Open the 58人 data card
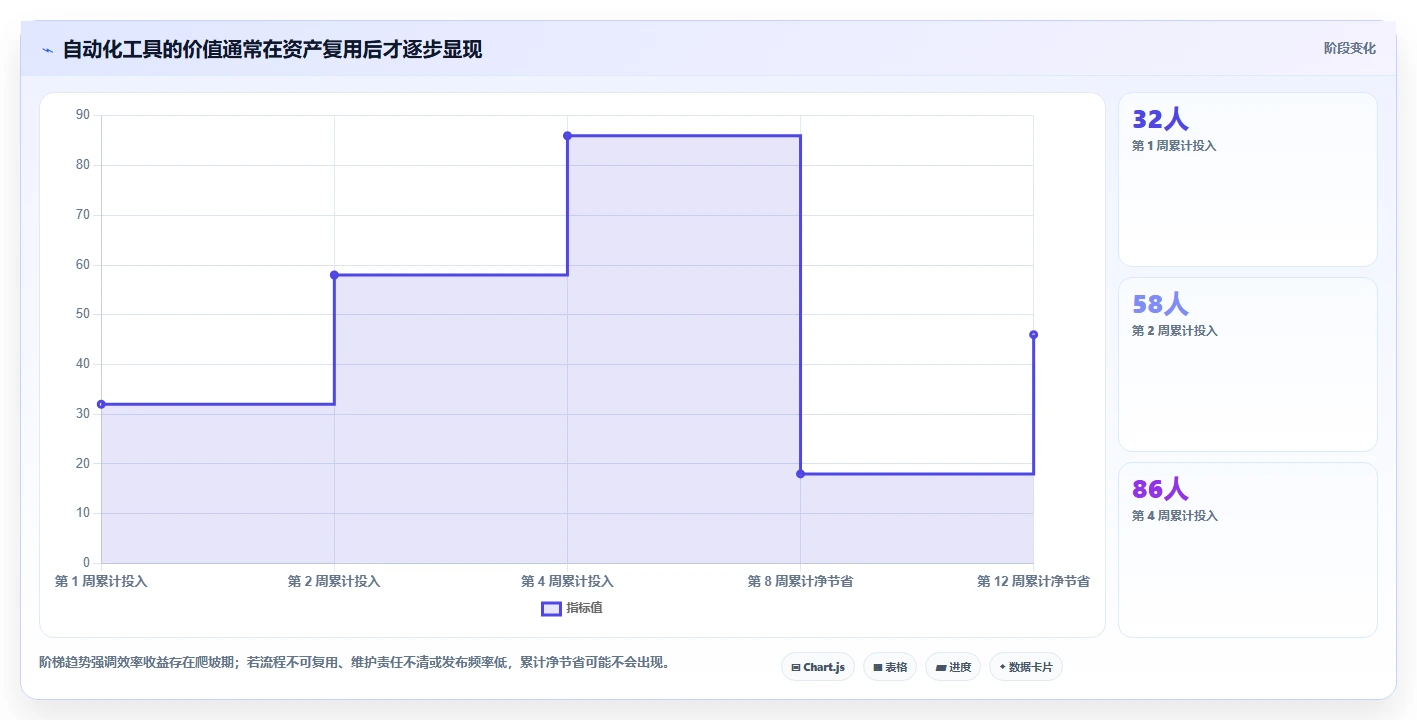Screen dimensions: 1417x720 [1248, 365]
